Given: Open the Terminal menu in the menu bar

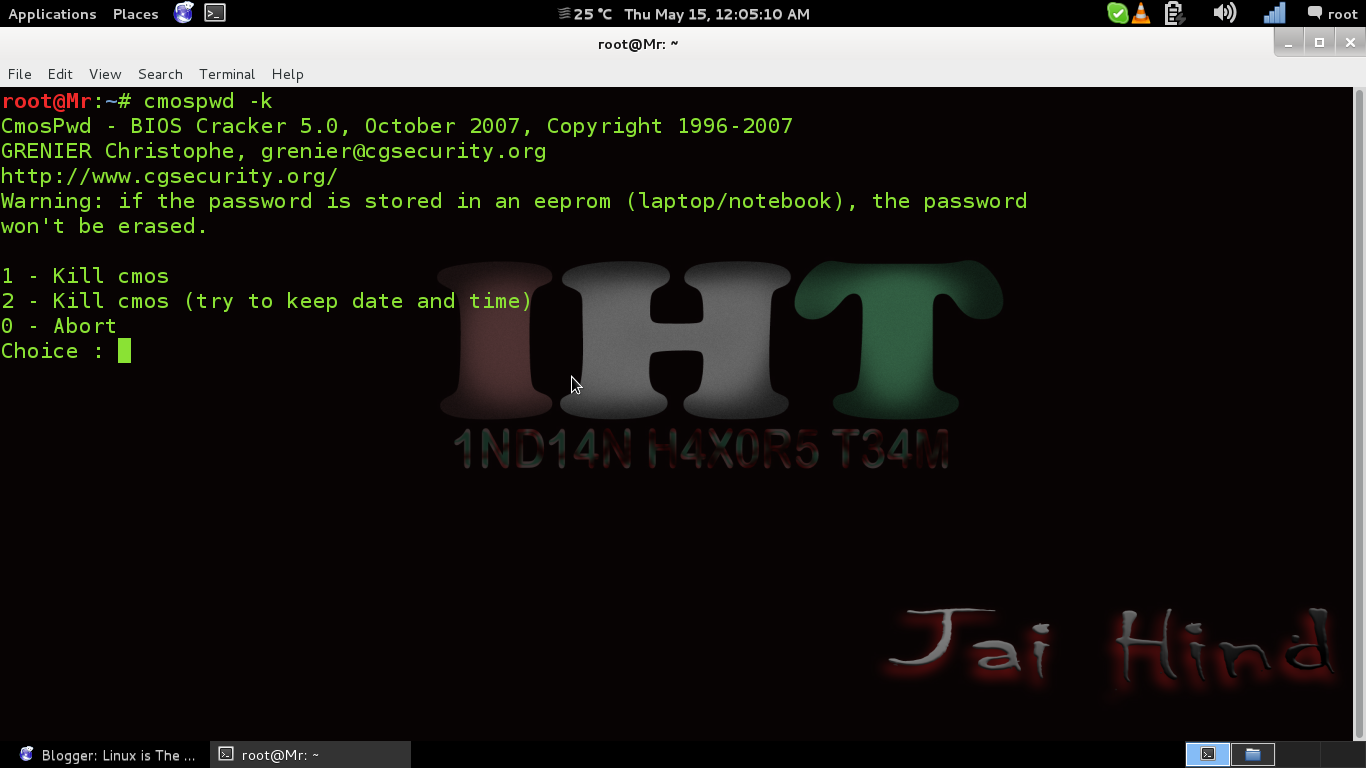Looking at the screenshot, I should click(226, 74).
